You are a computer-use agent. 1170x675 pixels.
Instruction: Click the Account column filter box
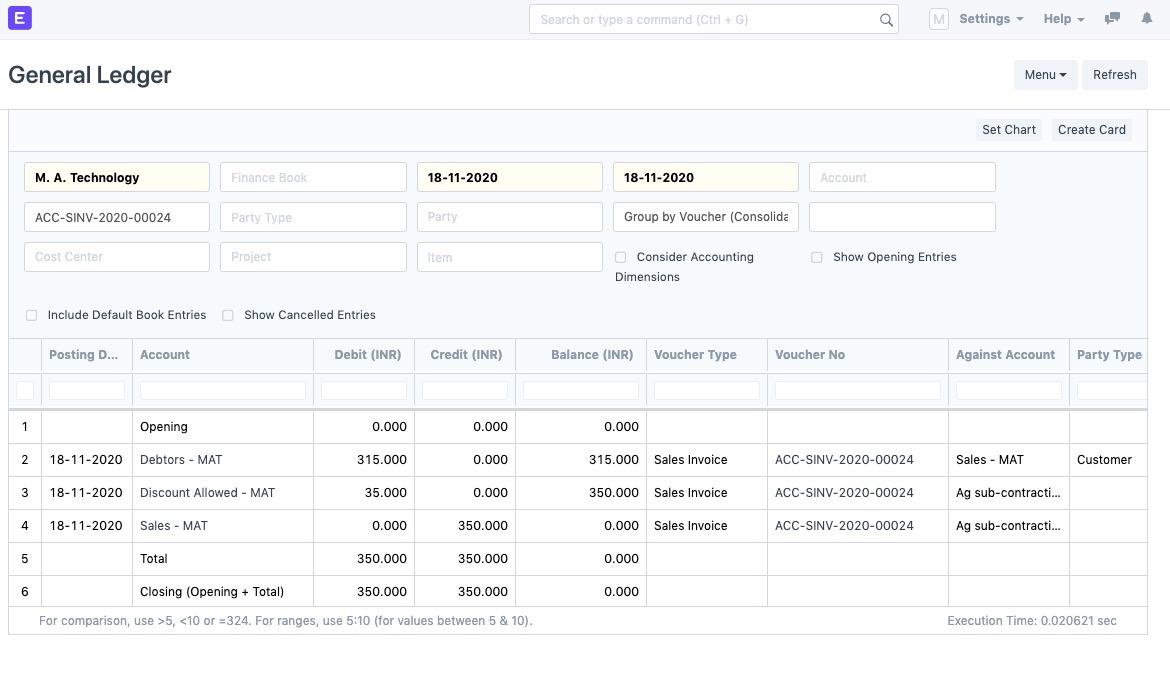click(x=223, y=390)
